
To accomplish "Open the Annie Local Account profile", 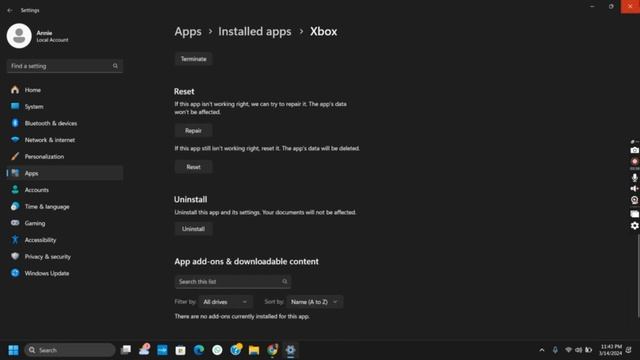I will point(38,36).
